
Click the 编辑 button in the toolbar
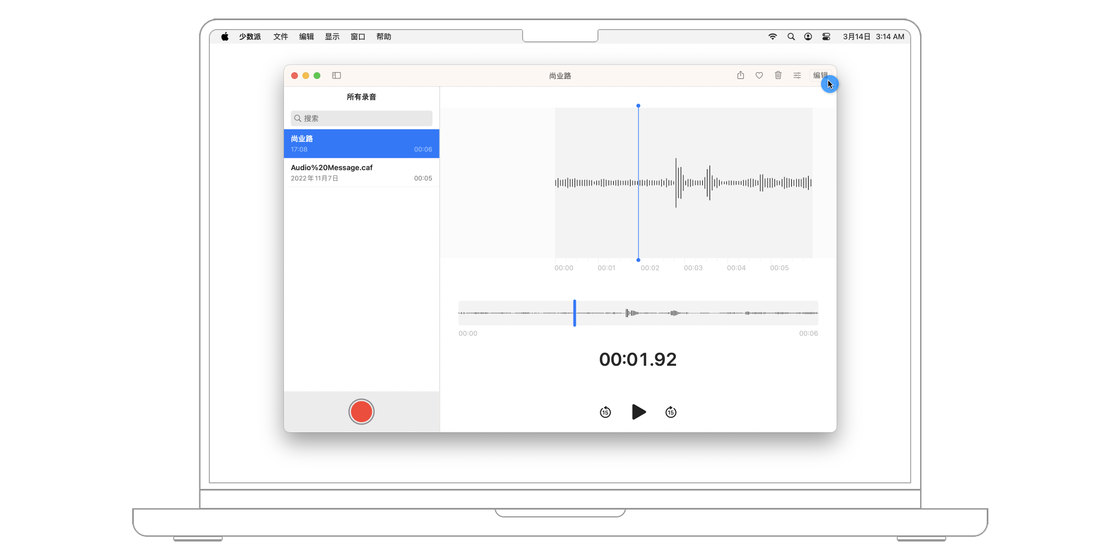pos(820,75)
